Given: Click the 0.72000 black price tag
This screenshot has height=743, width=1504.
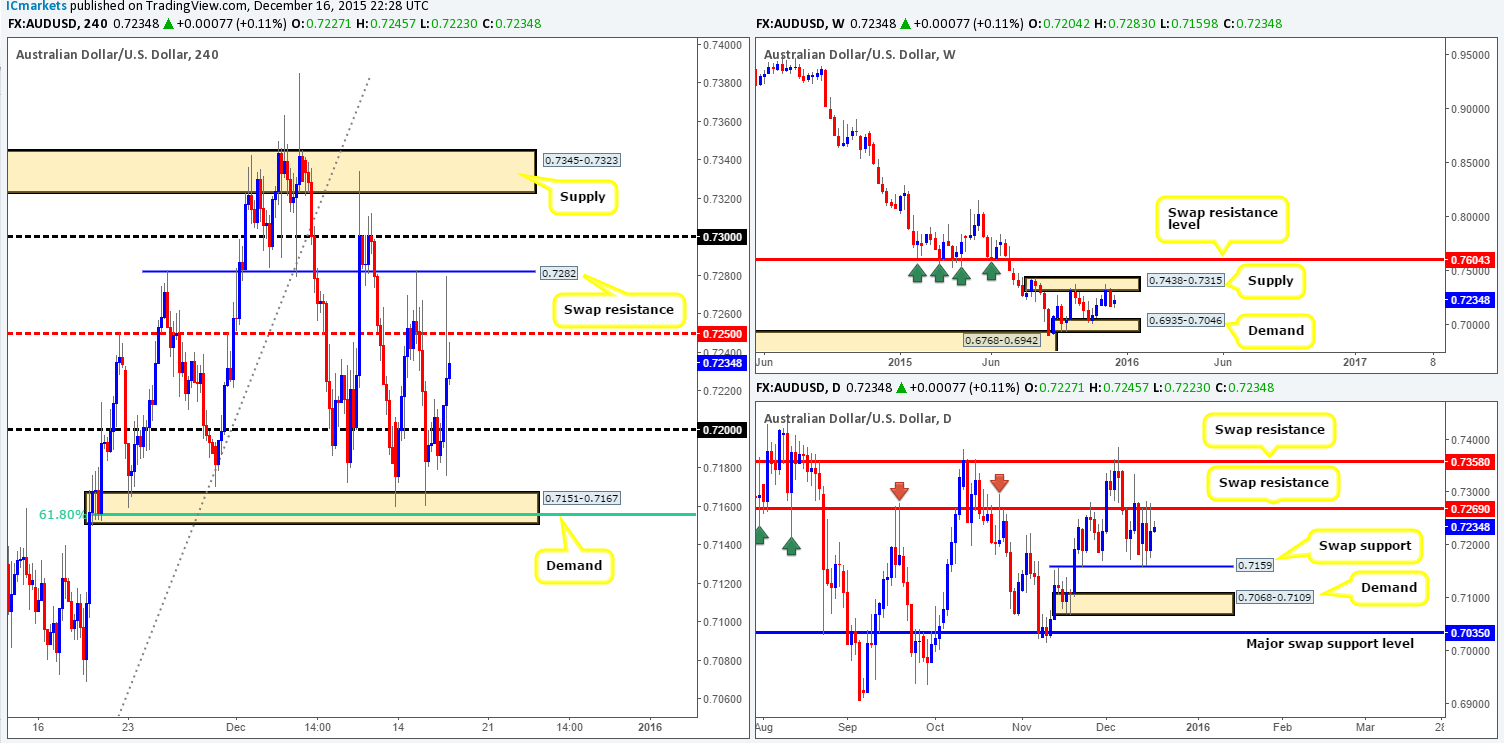Looking at the screenshot, I should click(x=721, y=429).
